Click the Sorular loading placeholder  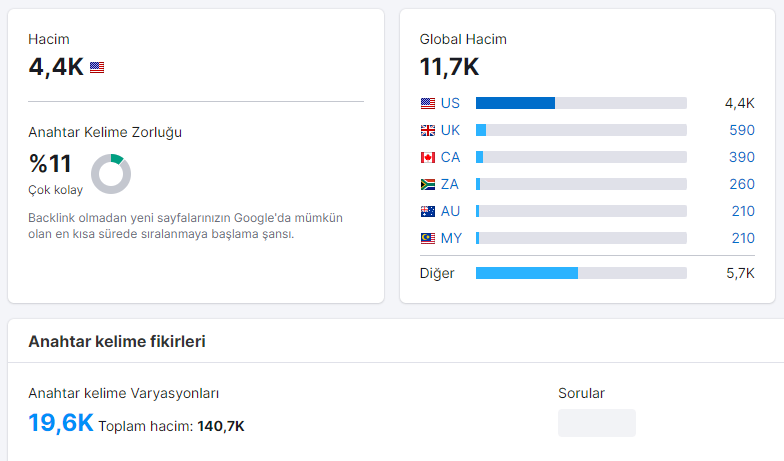(x=597, y=423)
